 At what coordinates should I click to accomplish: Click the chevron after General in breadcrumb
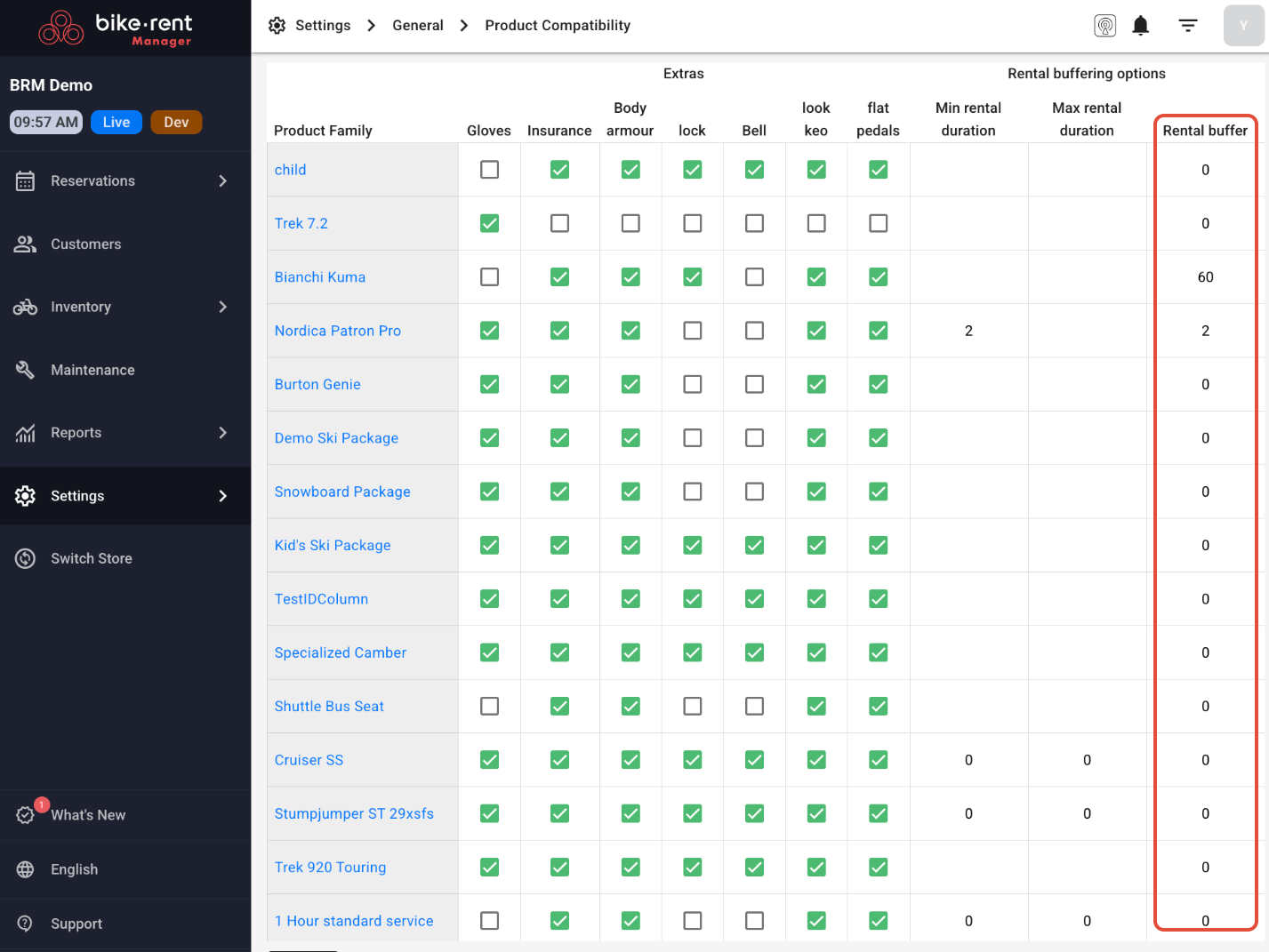pos(464,26)
